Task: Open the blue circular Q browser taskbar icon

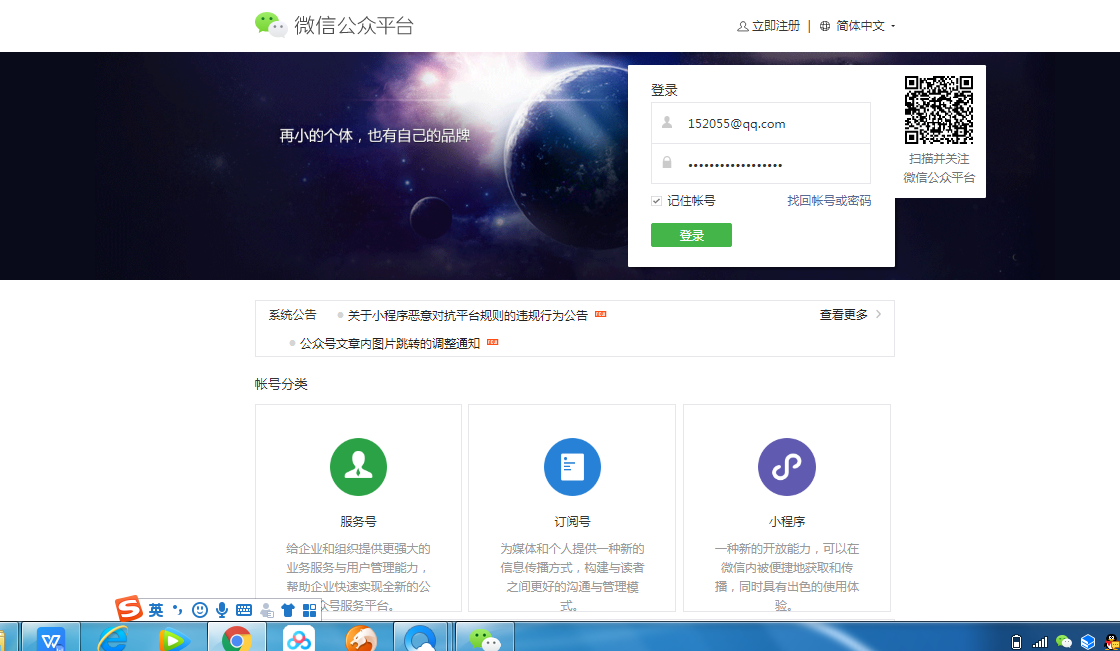Action: [x=421, y=637]
